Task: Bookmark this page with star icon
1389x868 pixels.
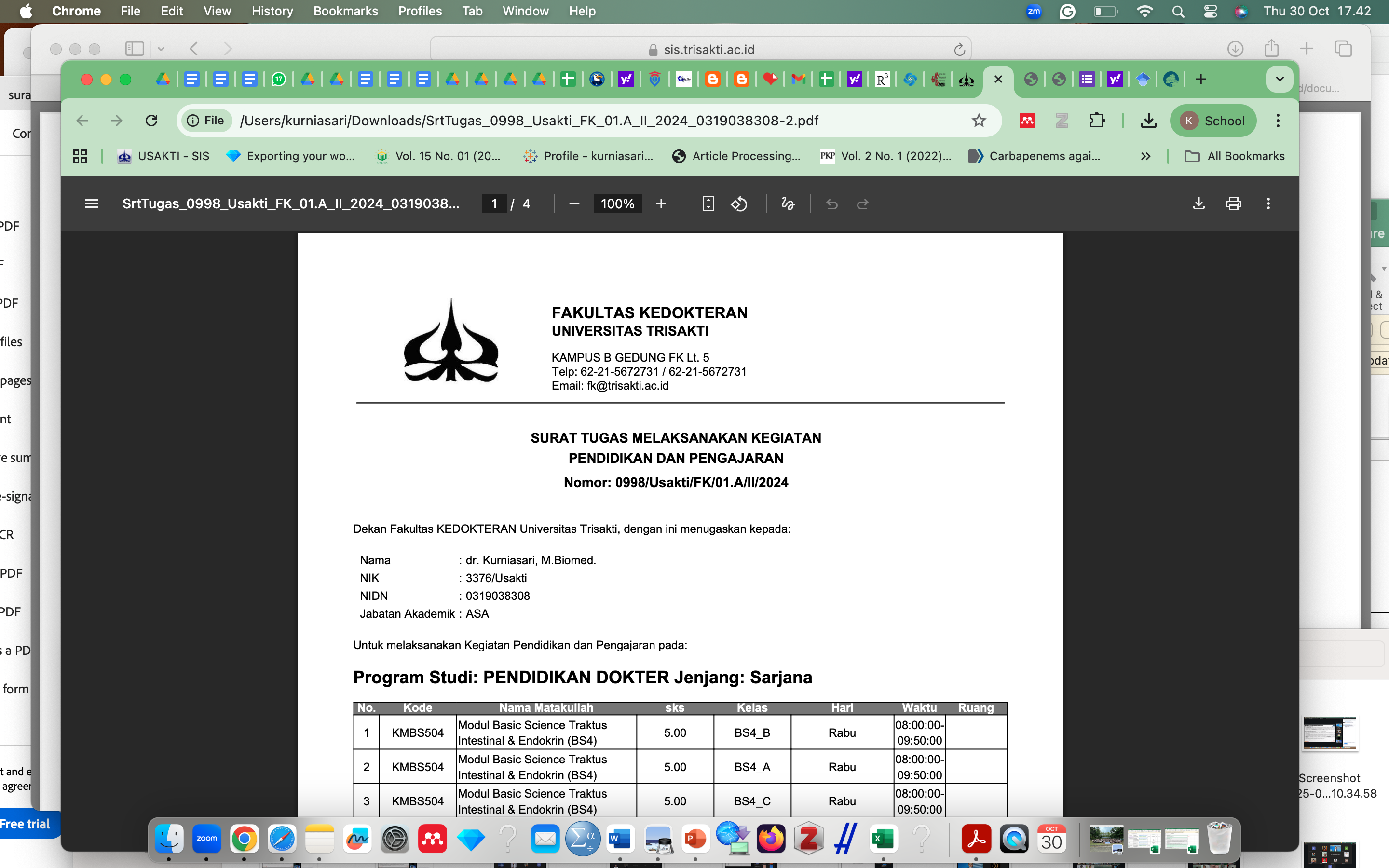Action: pyautogui.click(x=979, y=121)
